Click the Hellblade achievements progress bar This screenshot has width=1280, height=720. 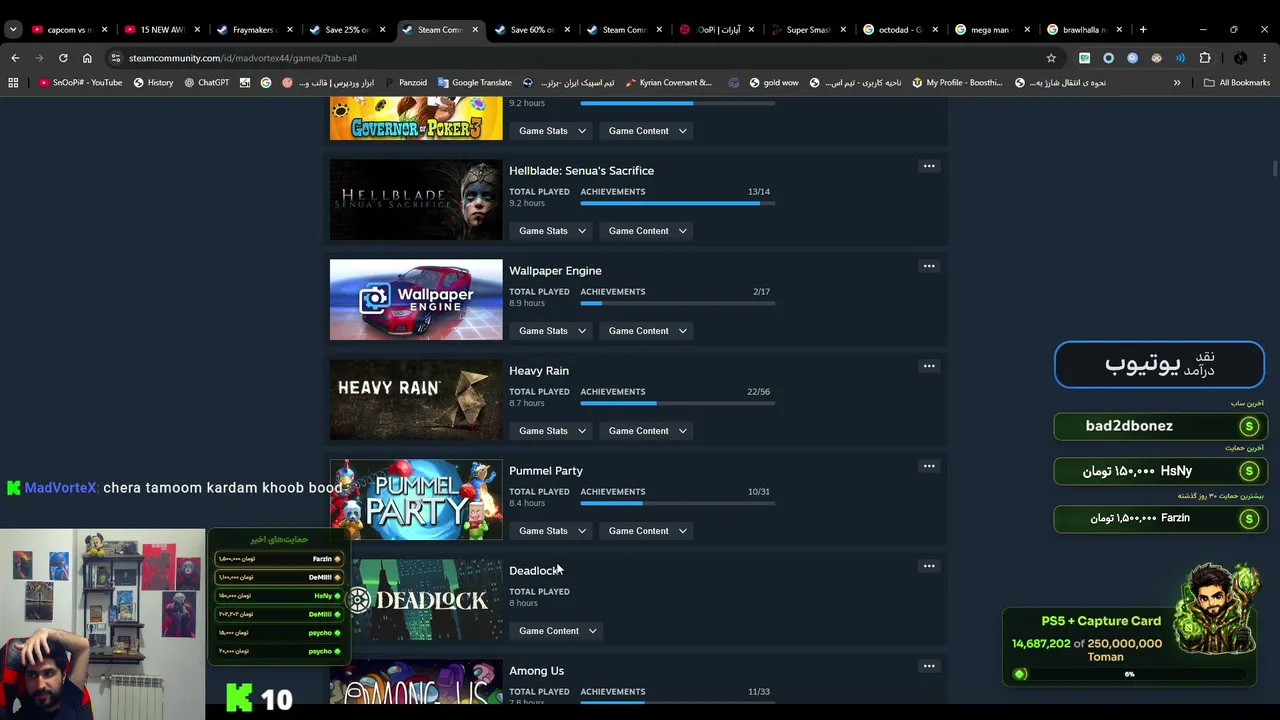click(x=677, y=203)
